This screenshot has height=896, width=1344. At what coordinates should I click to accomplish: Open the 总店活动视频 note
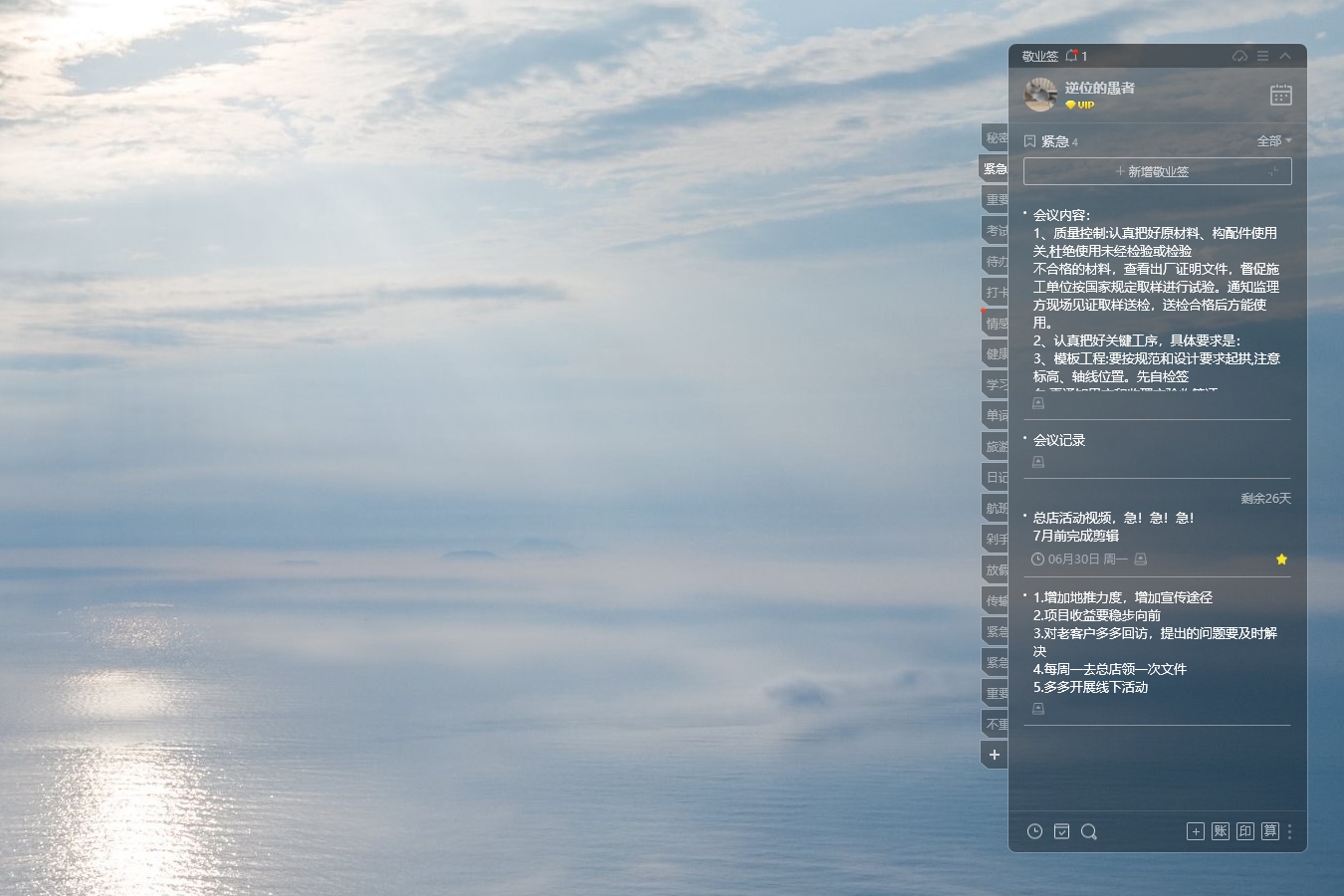1113,527
